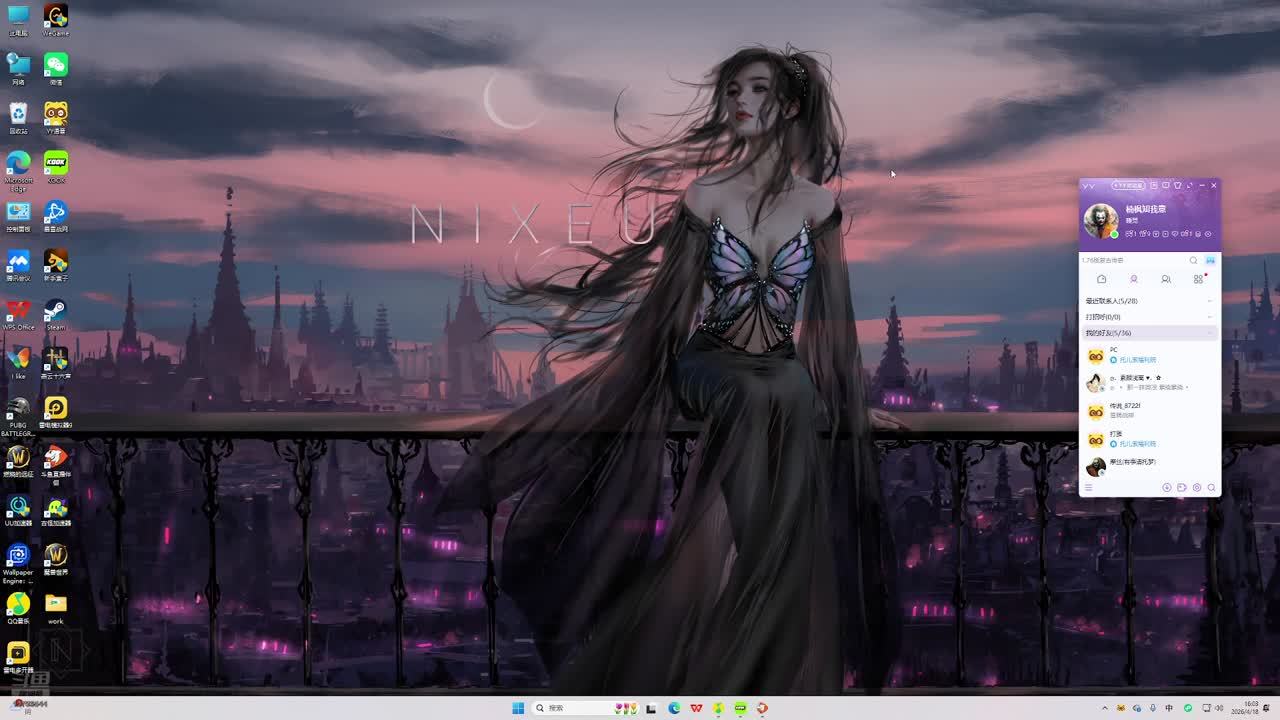Open the Steam desktop shortcut
This screenshot has height=720, width=1280.
pyautogui.click(x=56, y=312)
